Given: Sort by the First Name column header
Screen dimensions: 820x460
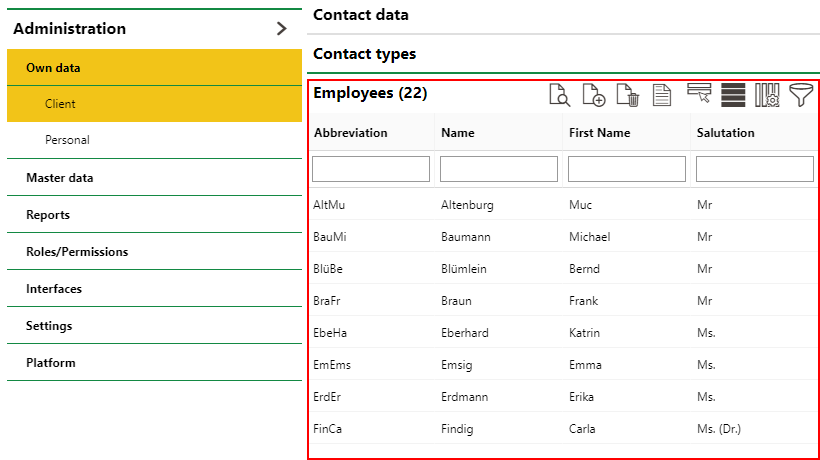Looking at the screenshot, I should point(599,133).
